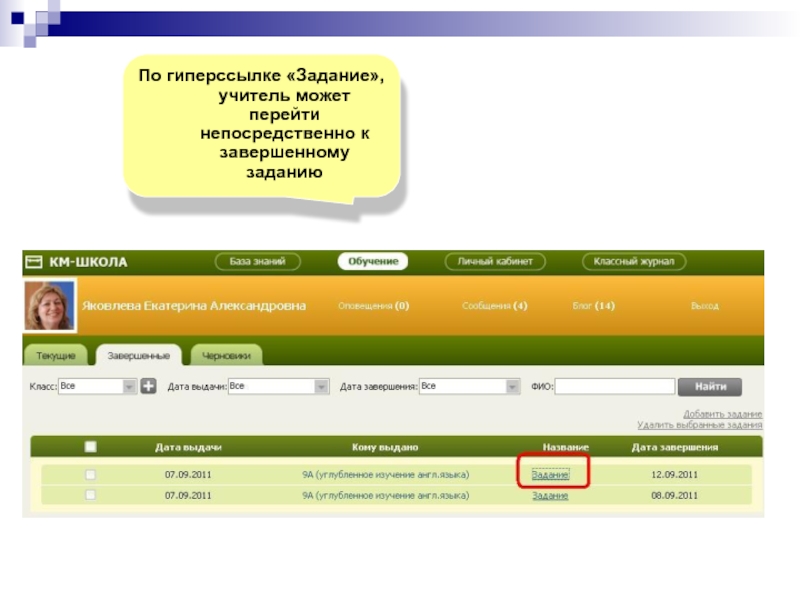This screenshot has height=600, width=800.
Task: Switch to the Текущие tab
Action: [56, 356]
